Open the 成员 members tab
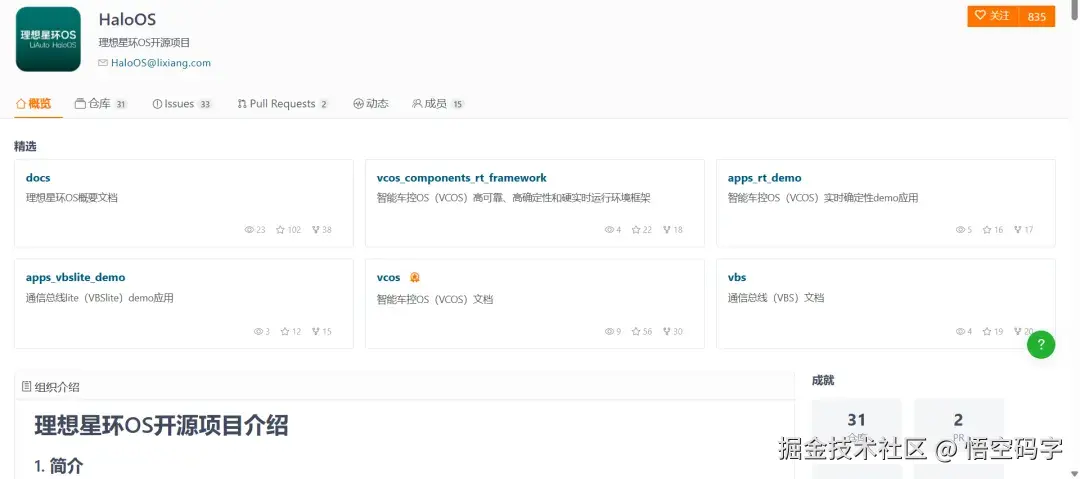 437,104
